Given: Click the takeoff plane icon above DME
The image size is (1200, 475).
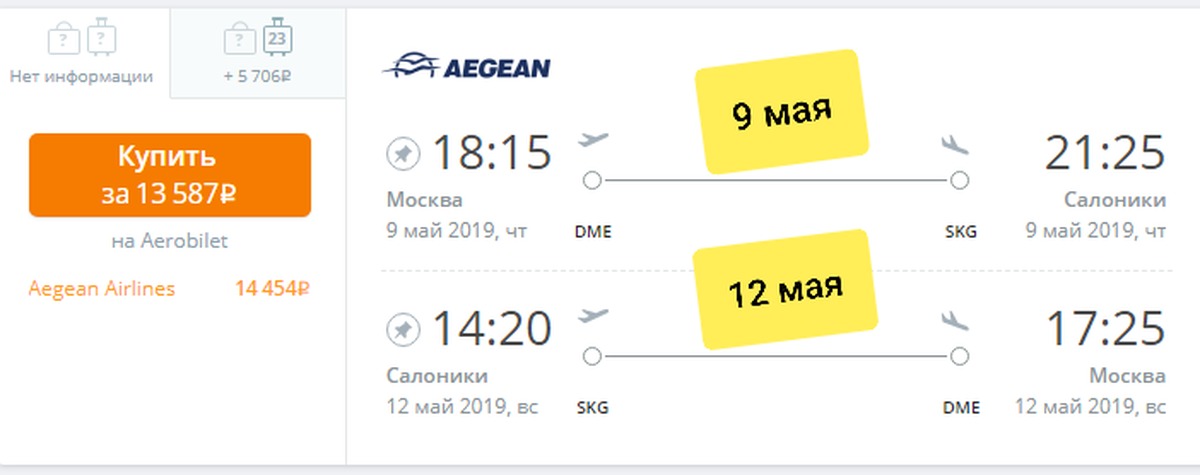Looking at the screenshot, I should pos(594,139).
